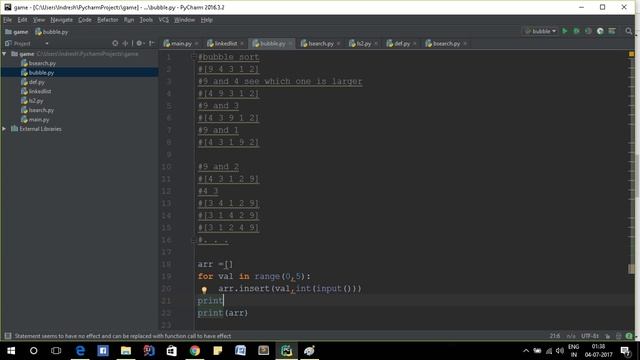Open the File menu

8,20
